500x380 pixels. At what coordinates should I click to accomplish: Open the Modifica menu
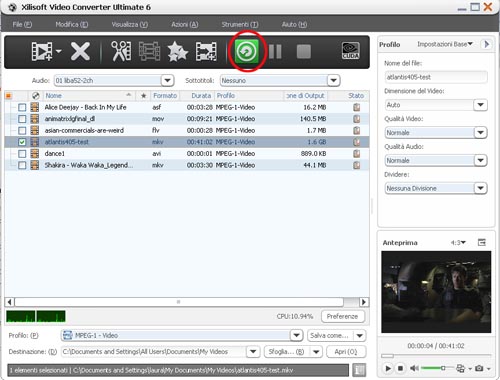point(72,24)
